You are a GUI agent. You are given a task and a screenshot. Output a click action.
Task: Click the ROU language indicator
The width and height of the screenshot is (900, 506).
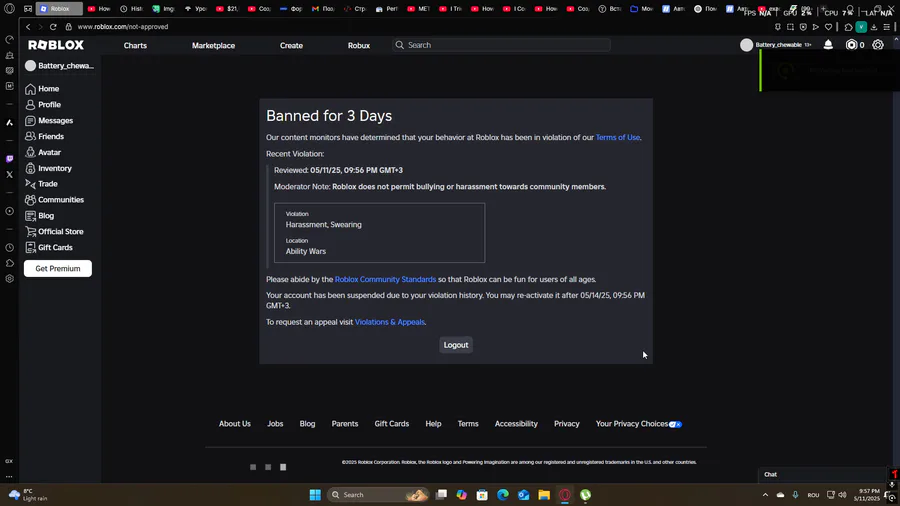click(813, 495)
